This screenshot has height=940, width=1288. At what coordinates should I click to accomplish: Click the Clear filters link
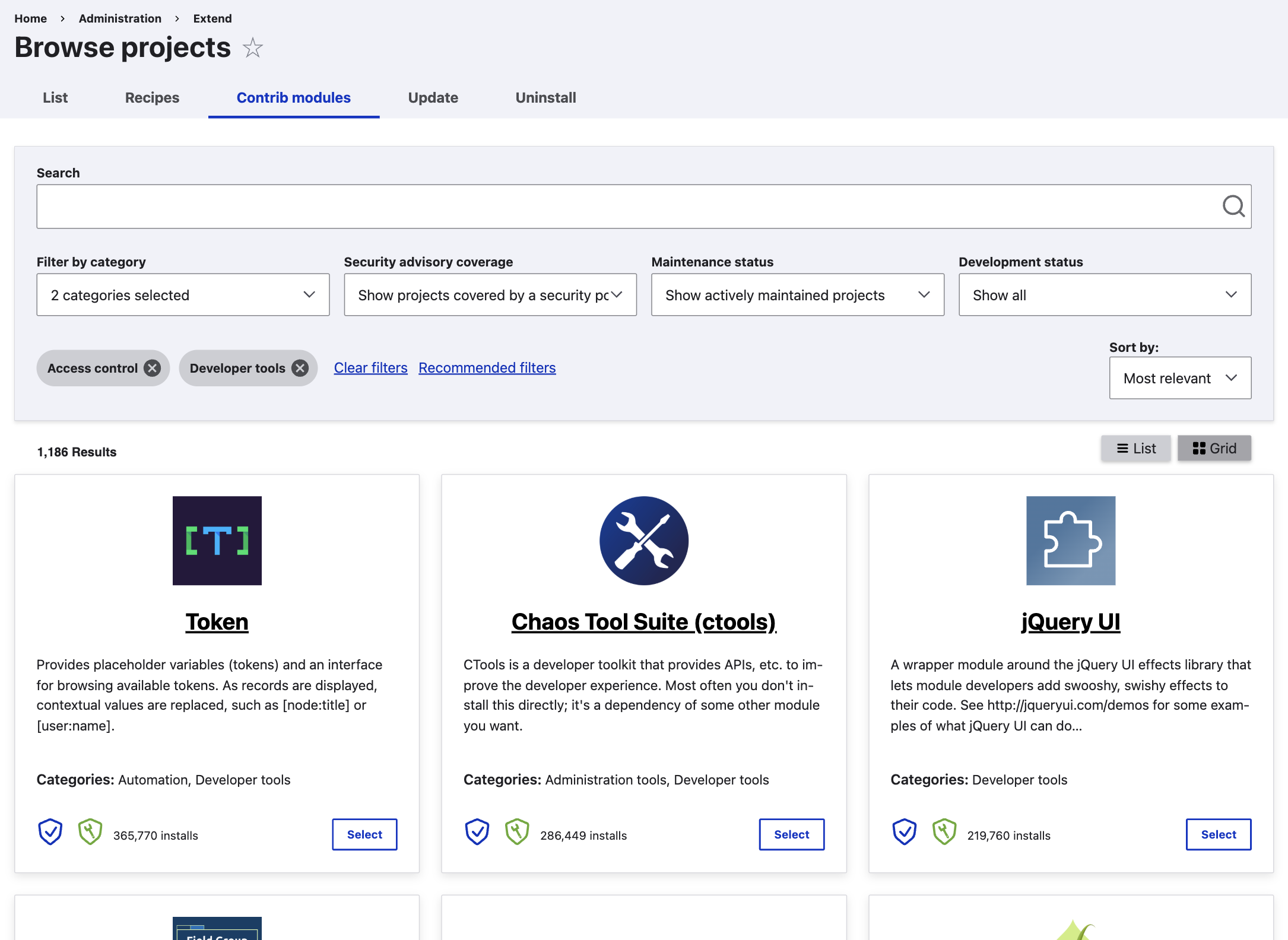pyautogui.click(x=370, y=367)
